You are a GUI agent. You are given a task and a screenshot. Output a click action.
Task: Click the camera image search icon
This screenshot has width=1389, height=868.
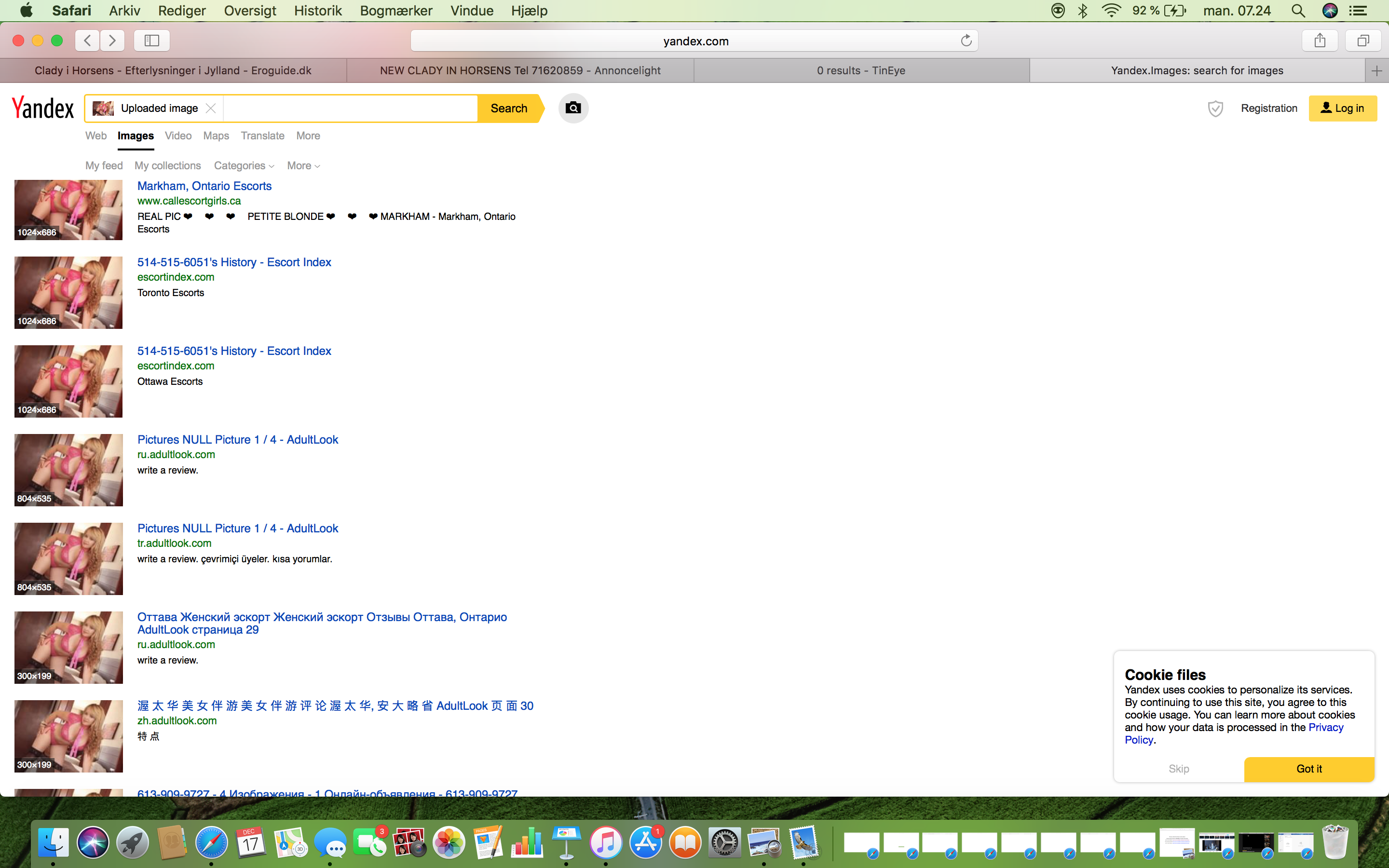pos(573,108)
